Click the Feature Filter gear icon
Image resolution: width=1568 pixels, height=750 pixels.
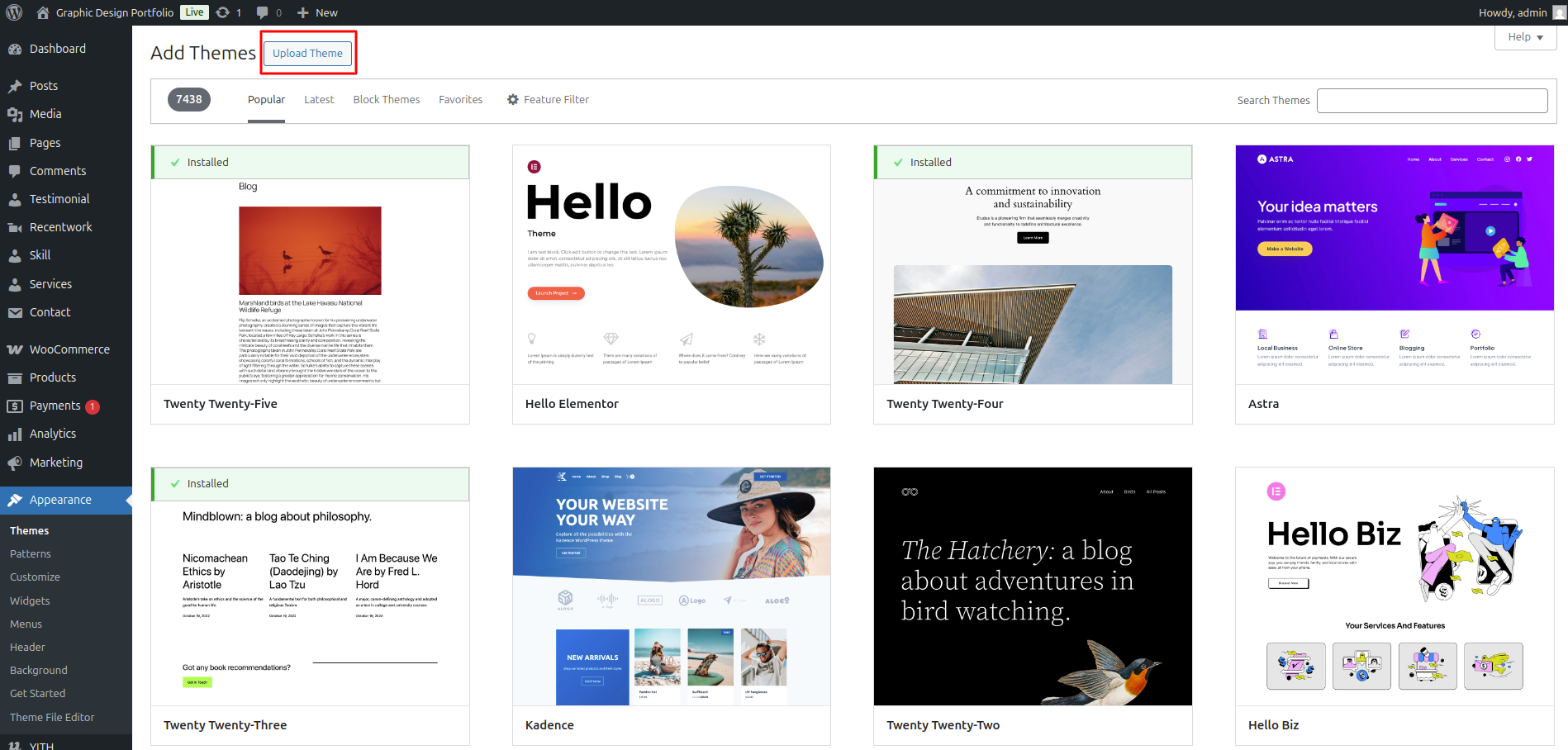[x=513, y=99]
